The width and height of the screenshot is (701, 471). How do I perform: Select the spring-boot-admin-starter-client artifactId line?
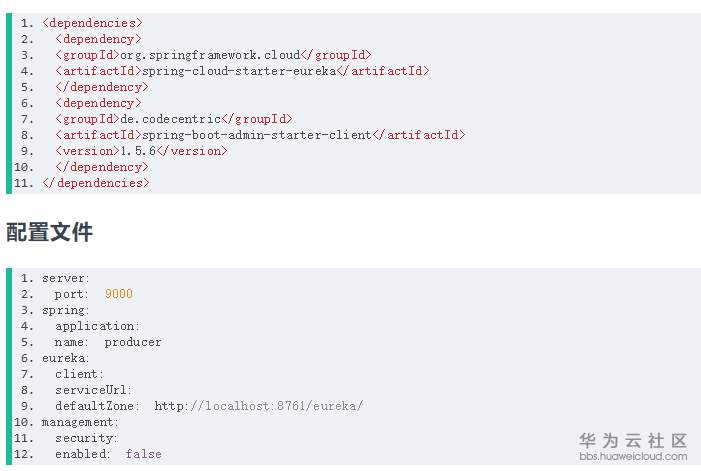tap(260, 134)
